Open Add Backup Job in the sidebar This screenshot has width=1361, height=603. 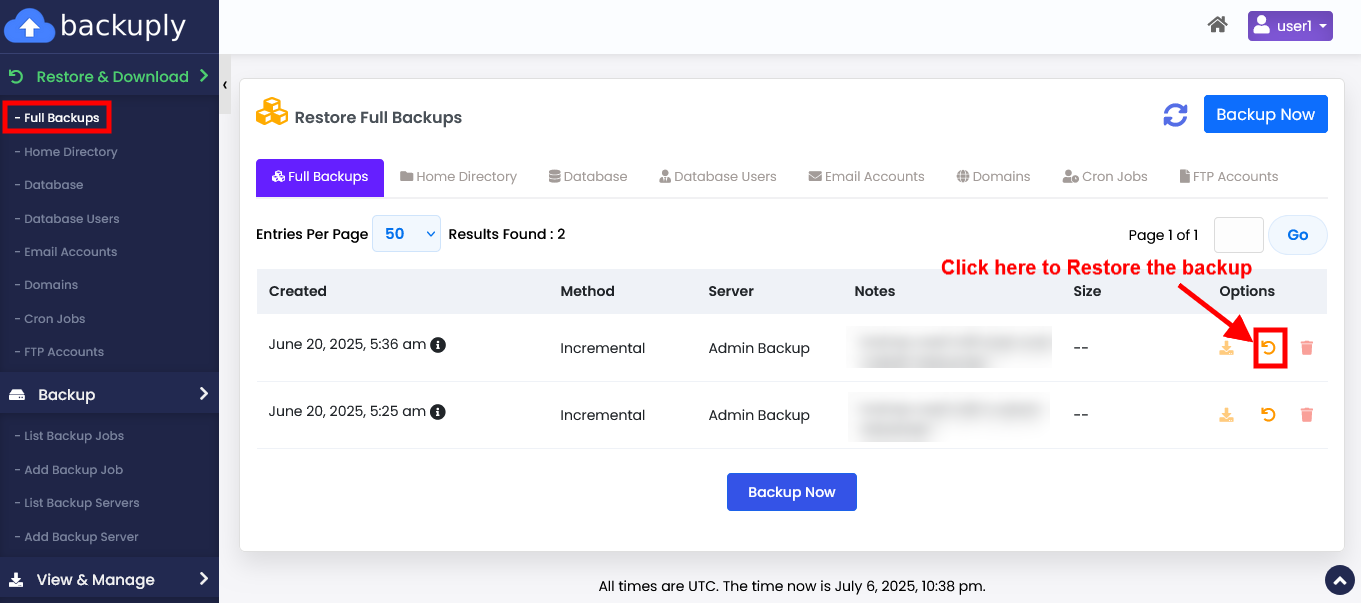[x=73, y=470]
